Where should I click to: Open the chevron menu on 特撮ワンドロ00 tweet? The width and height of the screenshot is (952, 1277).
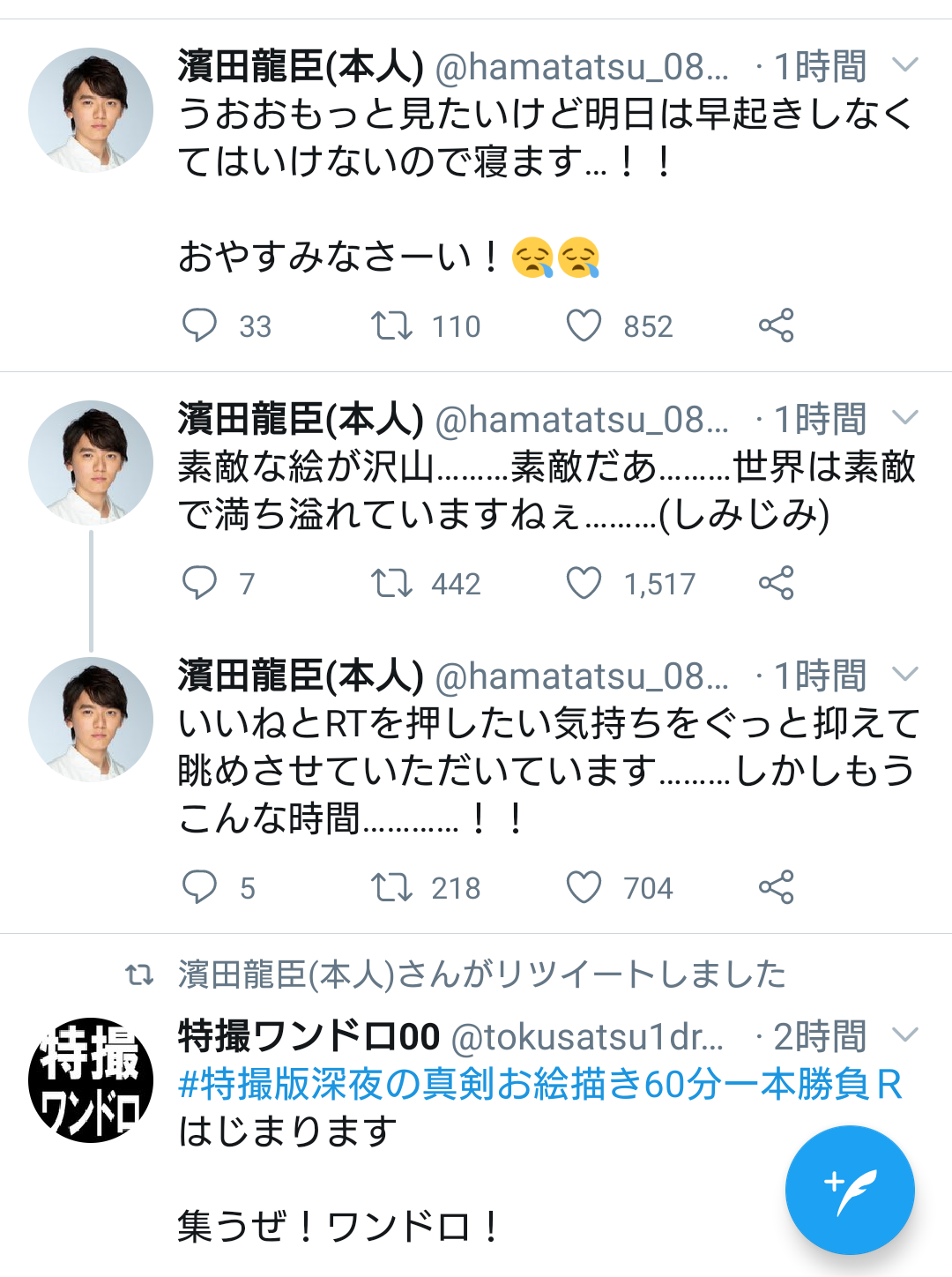905,1034
